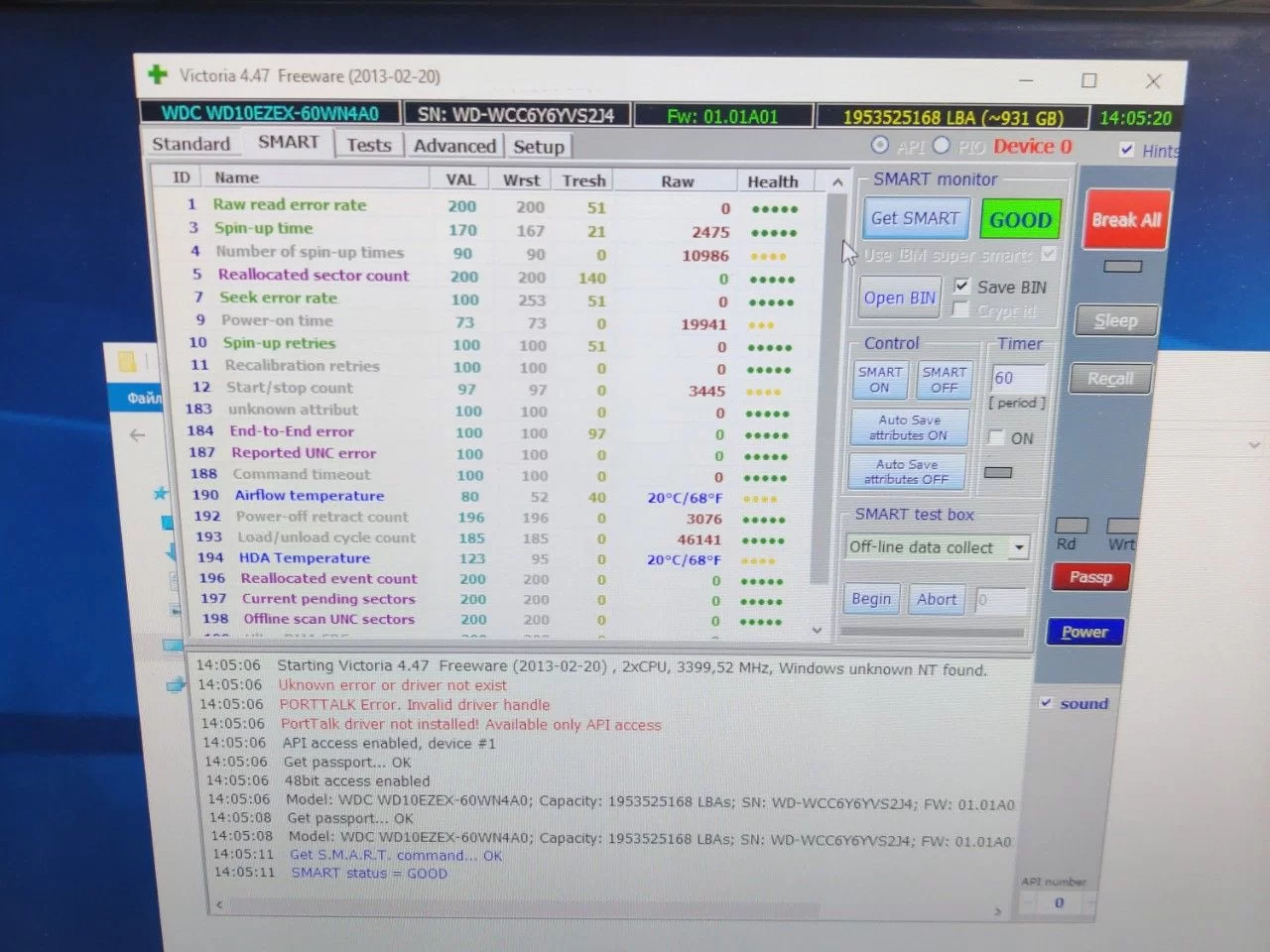Click the back arrow in the Explorer window
Viewport: 1270px width, 952px height.
pyautogui.click(x=137, y=434)
